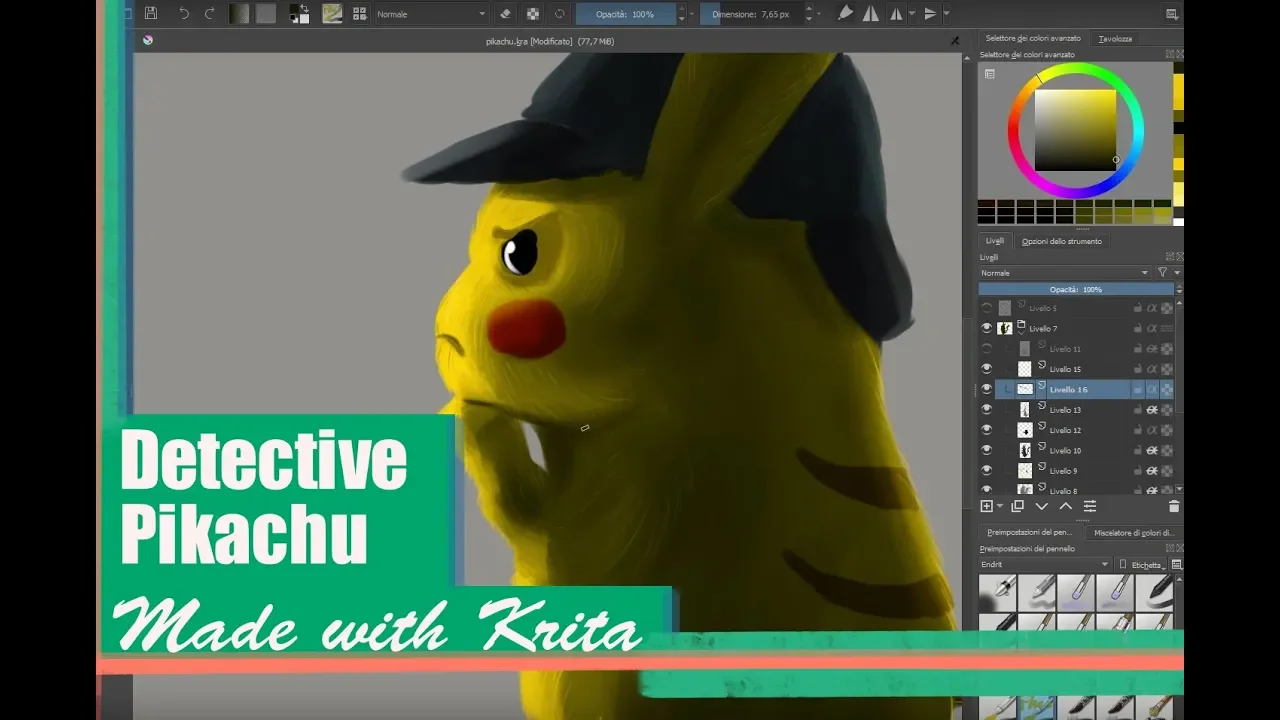The width and height of the screenshot is (1280, 720).
Task: Switch to the Tavolozza tab
Action: tap(1115, 38)
